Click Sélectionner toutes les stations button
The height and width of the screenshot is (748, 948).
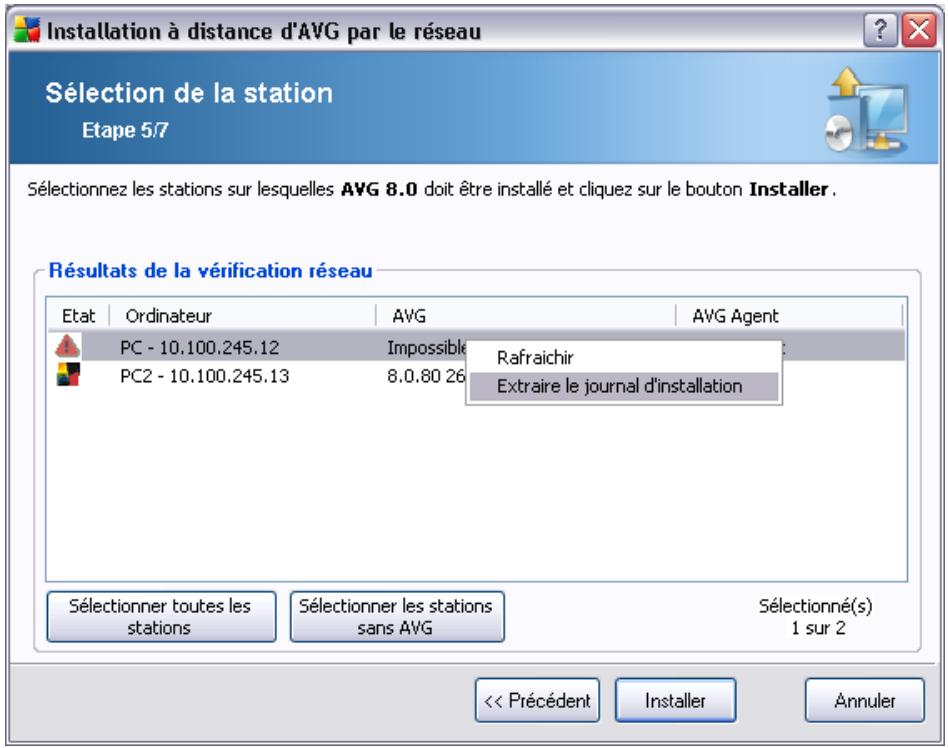161,617
